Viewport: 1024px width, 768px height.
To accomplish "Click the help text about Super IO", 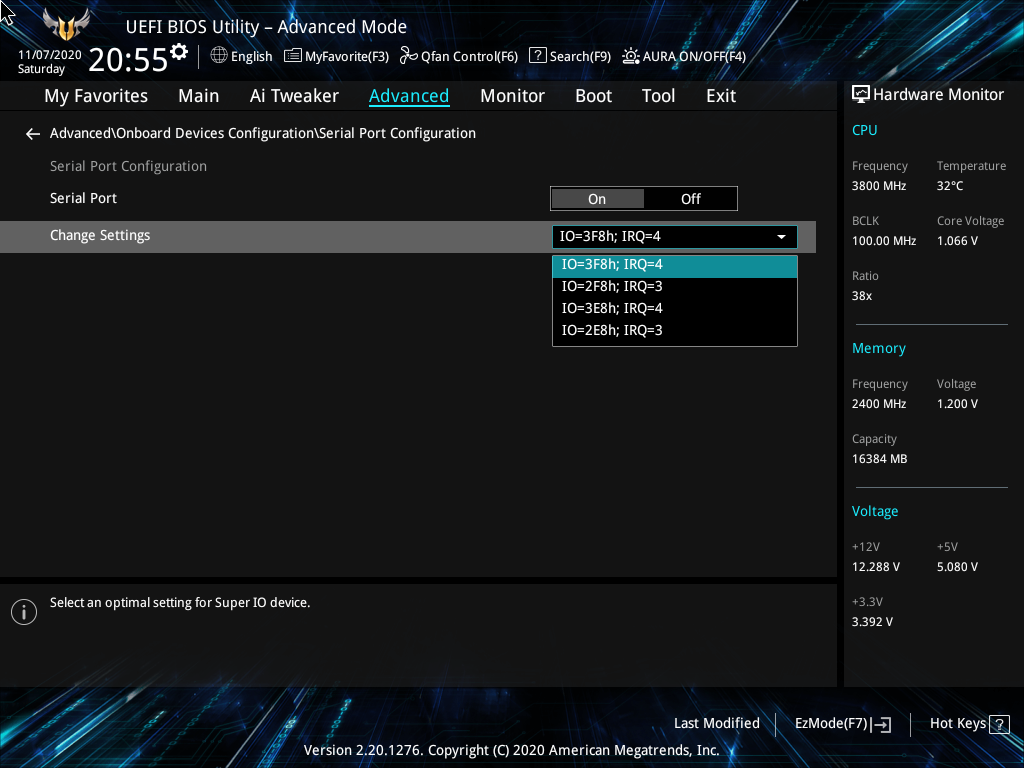I will (180, 603).
